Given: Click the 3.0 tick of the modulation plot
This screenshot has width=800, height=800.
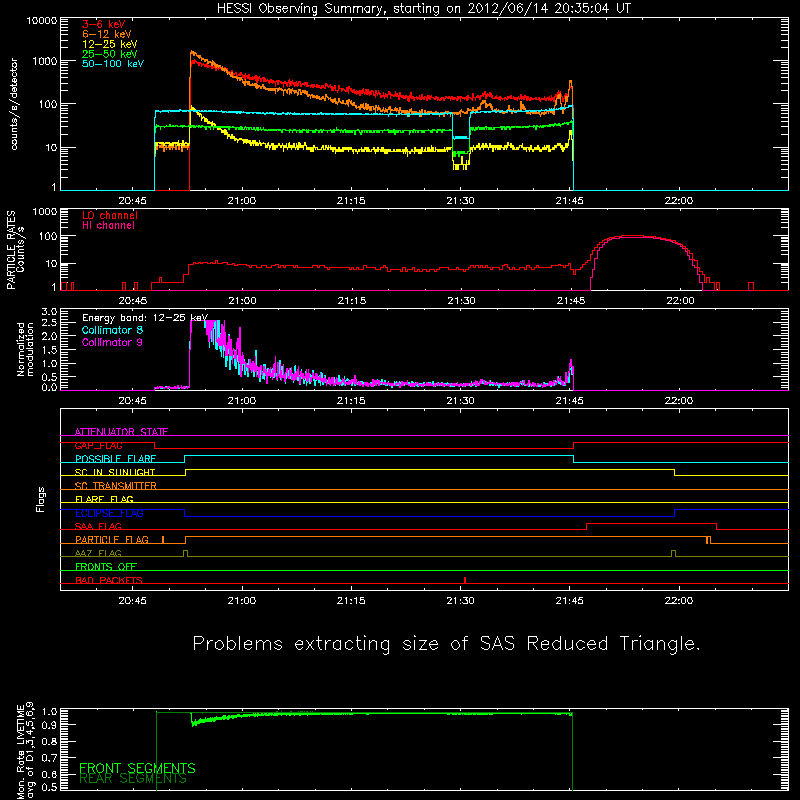Looking at the screenshot, I should [49, 311].
